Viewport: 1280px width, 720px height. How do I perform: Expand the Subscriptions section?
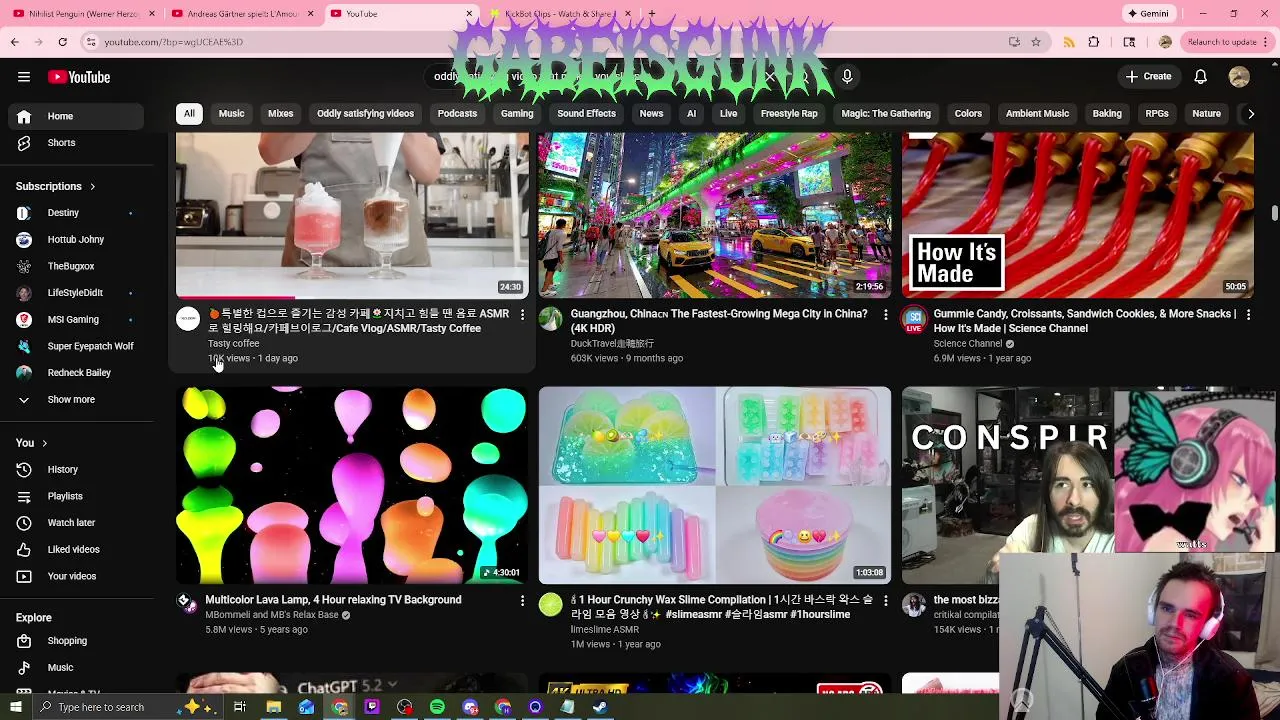click(55, 186)
